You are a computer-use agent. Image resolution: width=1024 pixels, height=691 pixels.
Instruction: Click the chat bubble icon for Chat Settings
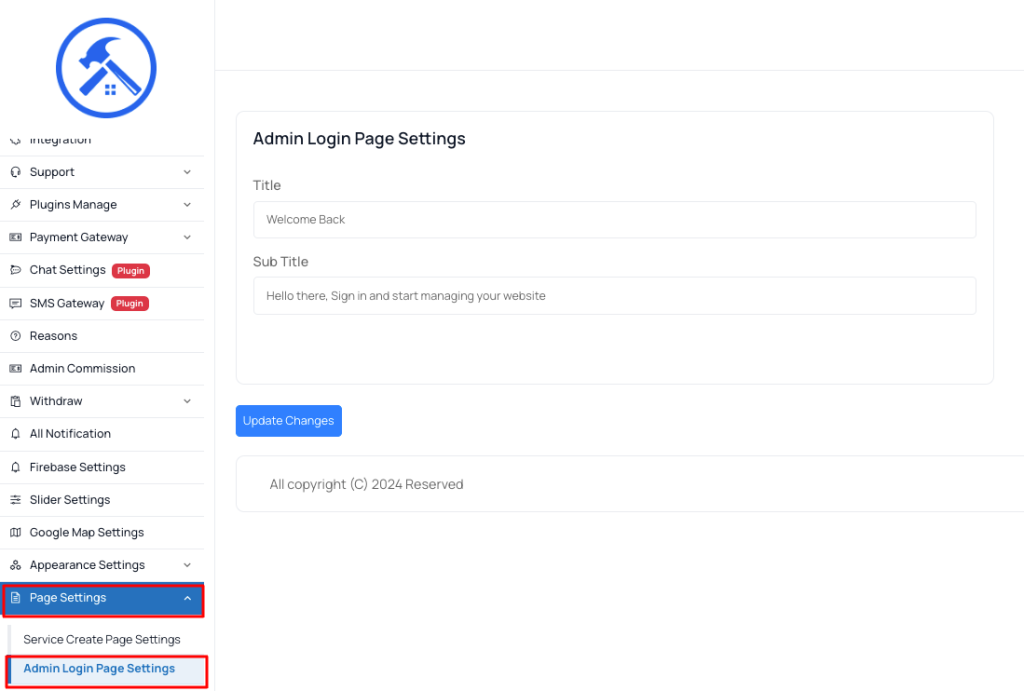16,270
